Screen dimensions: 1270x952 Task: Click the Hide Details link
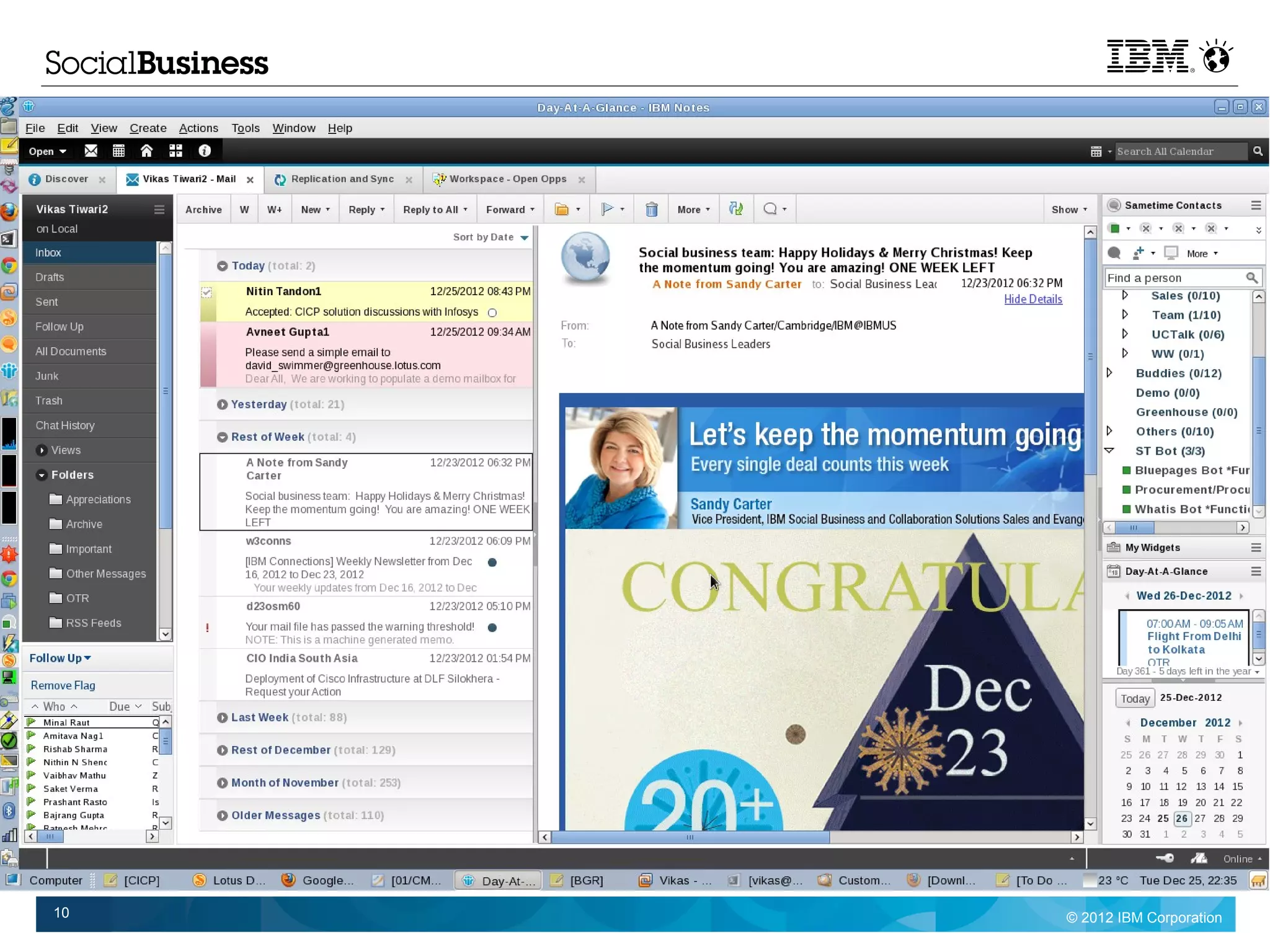pos(1032,300)
